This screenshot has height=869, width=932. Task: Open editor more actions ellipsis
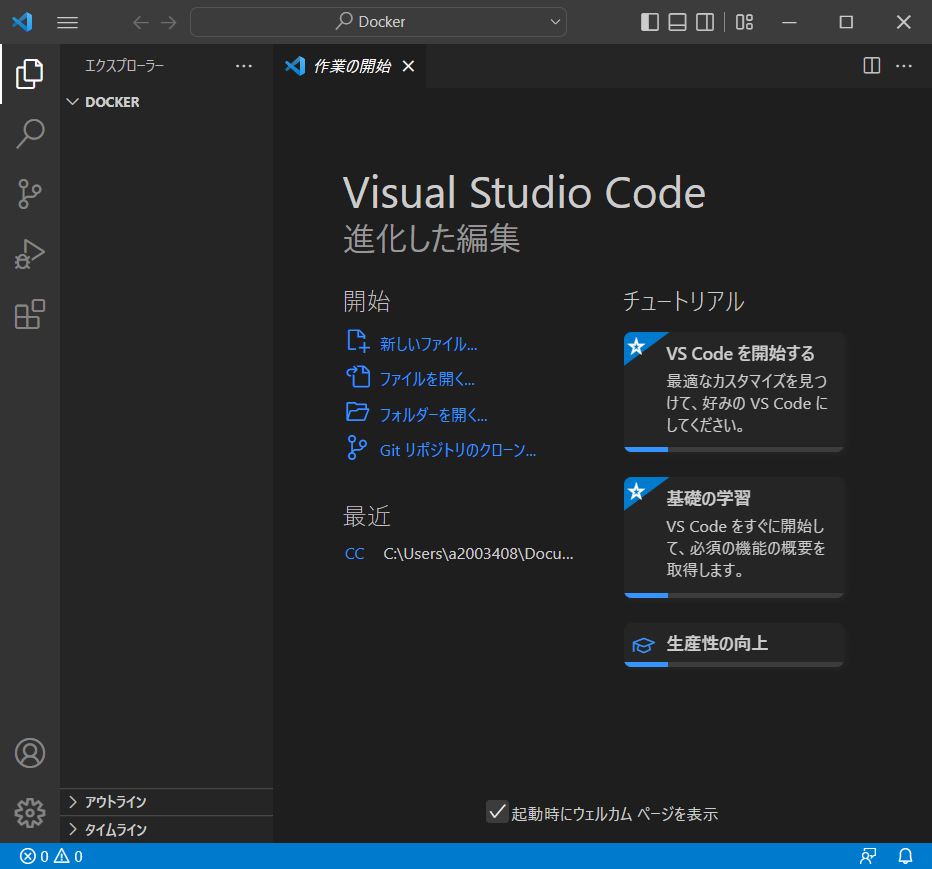pyautogui.click(x=903, y=66)
